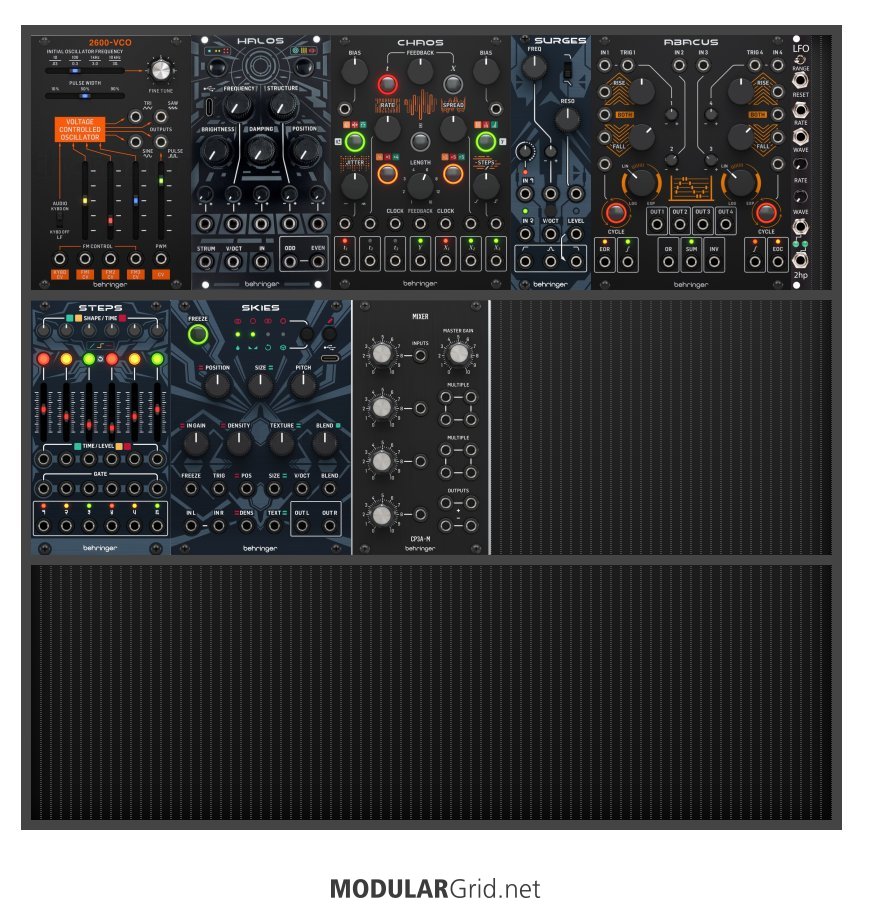Click the Chaos X1 output jack
The height and width of the screenshot is (910, 872).
(446, 261)
